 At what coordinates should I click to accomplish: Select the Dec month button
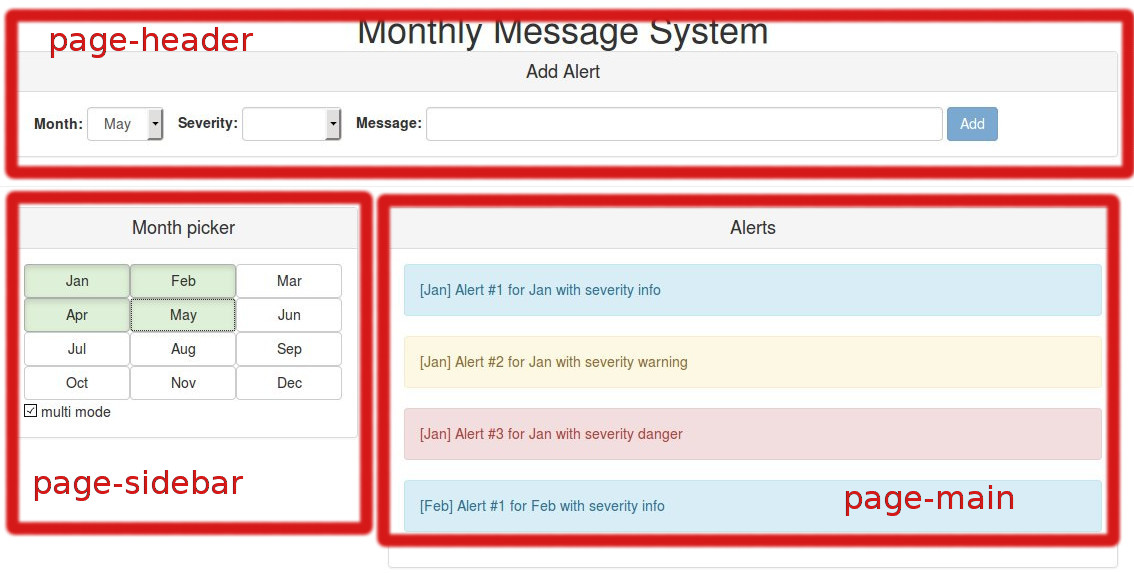[x=289, y=383]
